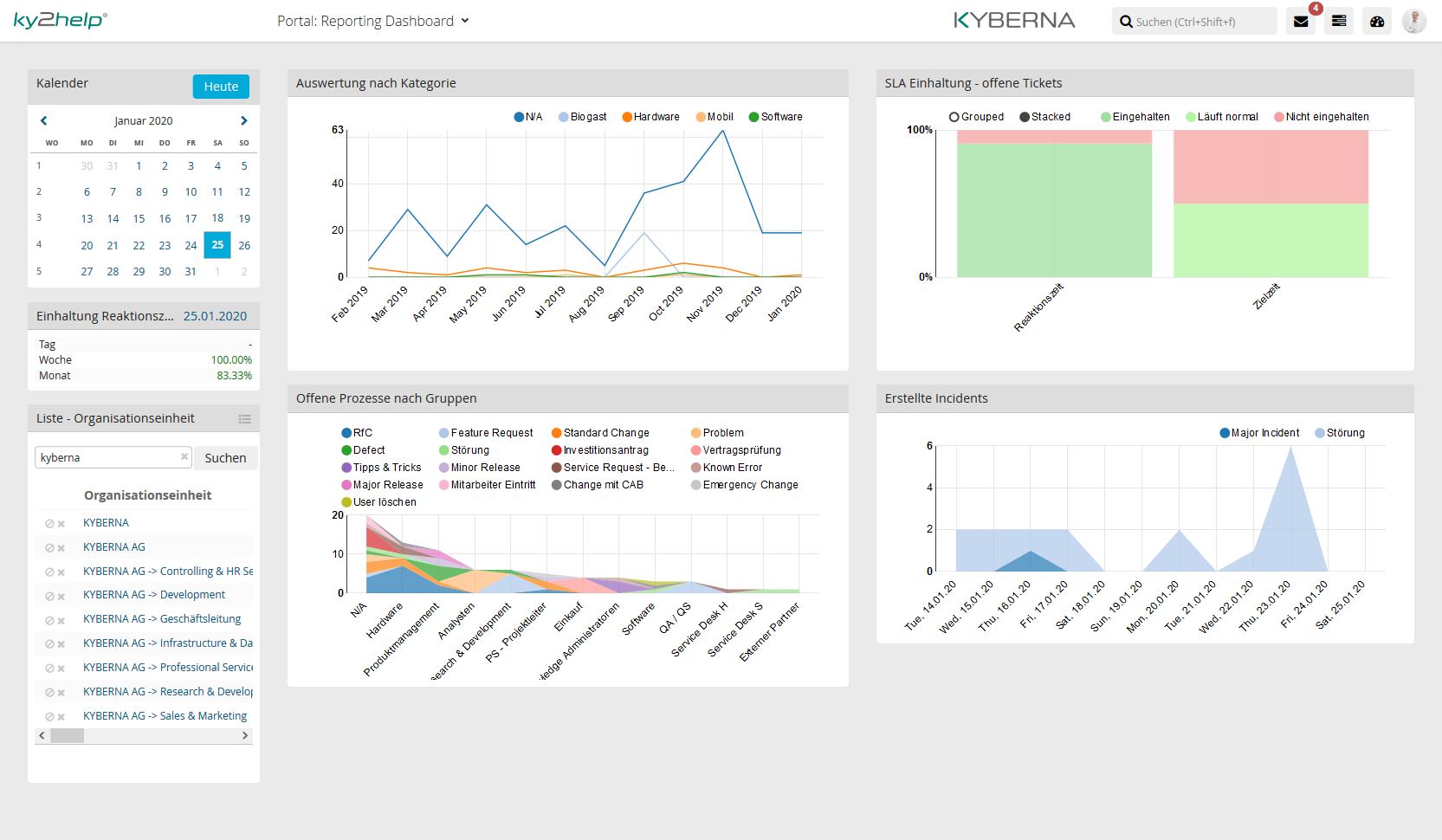Screen dimensions: 1442x840
Task: Remove KYBERNA AG using its x icon
Action: pos(61,546)
